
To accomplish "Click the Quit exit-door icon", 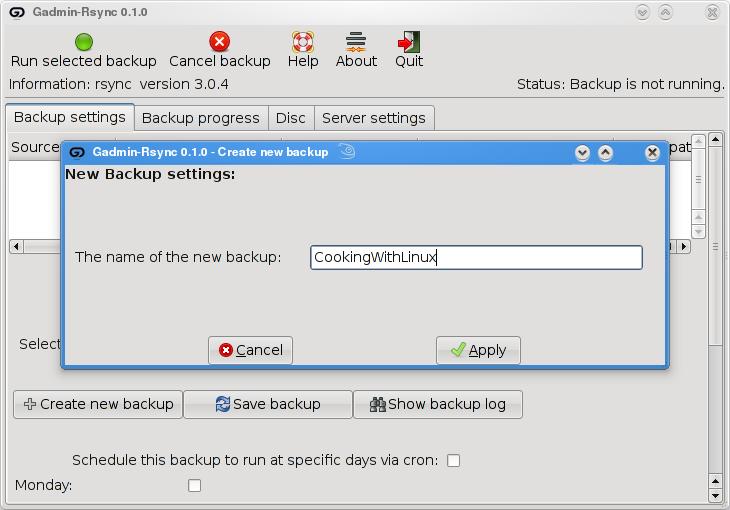I will point(409,41).
